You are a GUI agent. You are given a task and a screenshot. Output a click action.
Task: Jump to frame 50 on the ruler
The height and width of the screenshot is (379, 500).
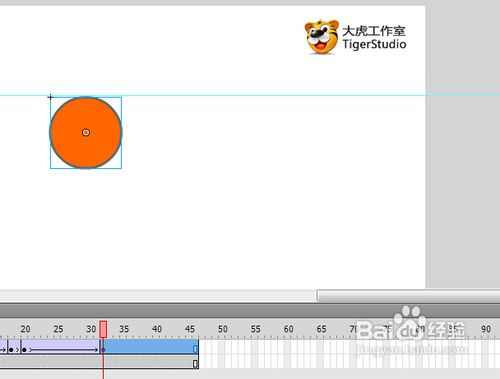tap(223, 329)
